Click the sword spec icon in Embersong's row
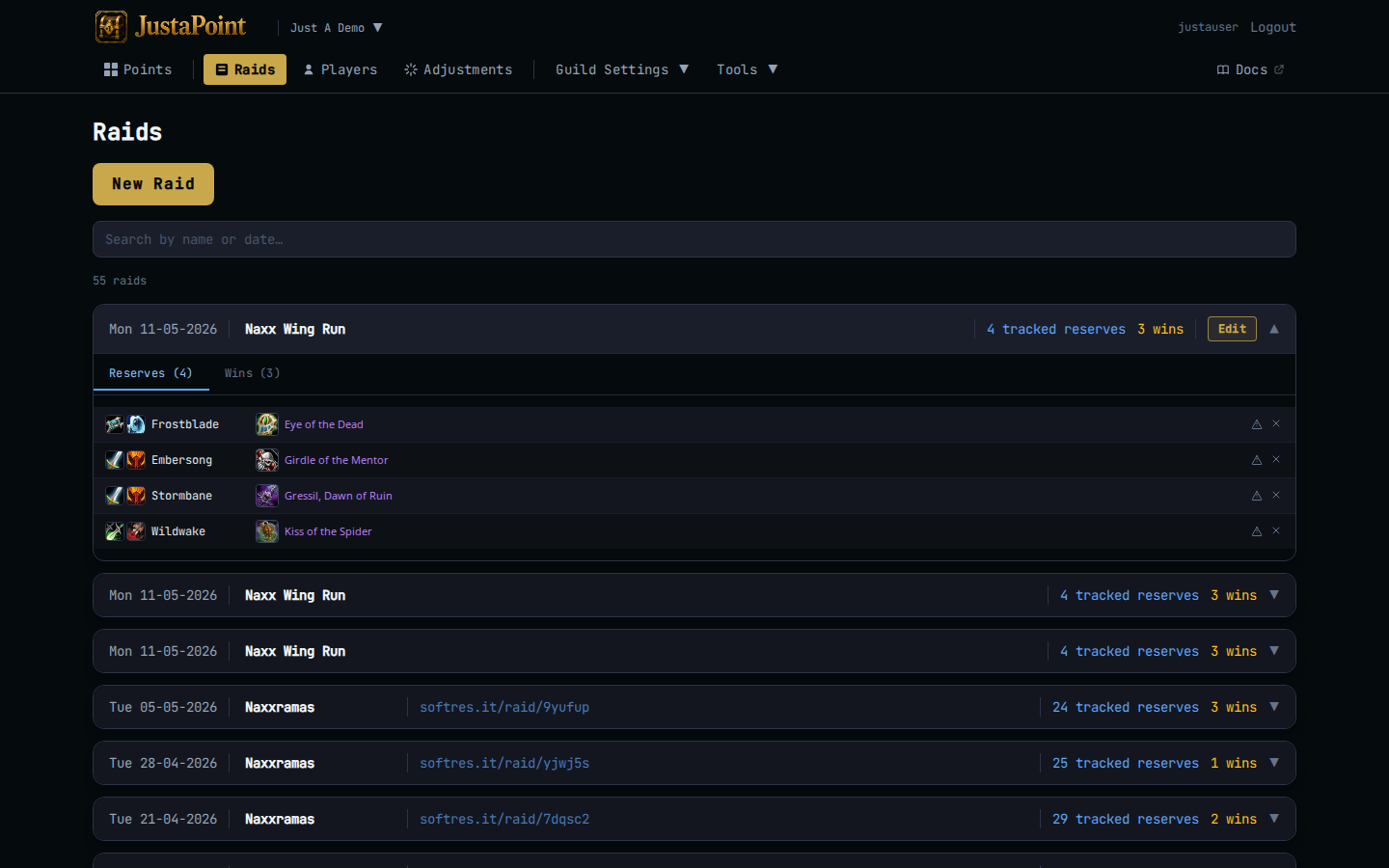Viewport: 1389px width, 868px height. [115, 460]
